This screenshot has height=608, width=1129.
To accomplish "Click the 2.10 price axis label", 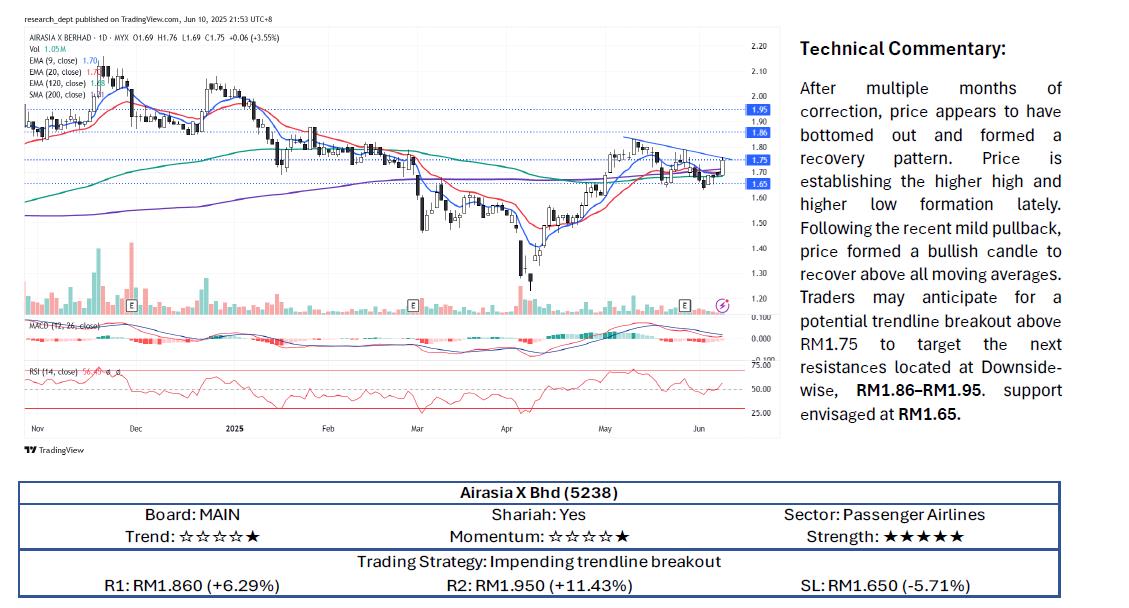I will pyautogui.click(x=759, y=71).
